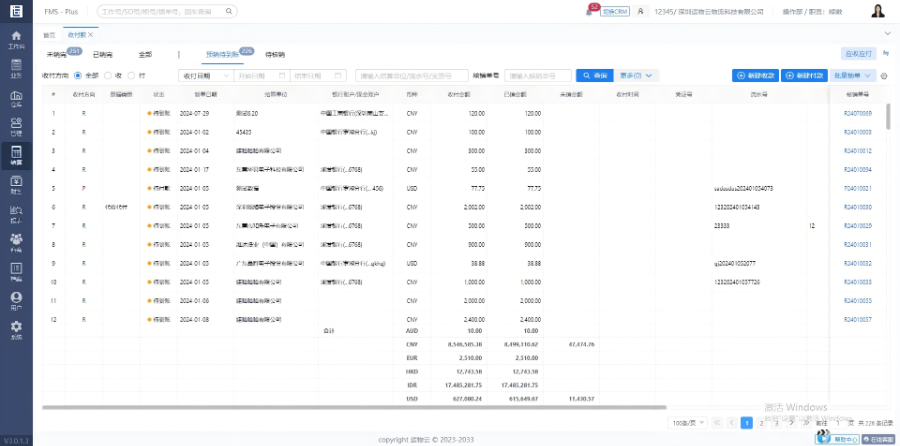Expand the tab list chevron at top right
The height and width of the screenshot is (446, 900).
tap(888, 34)
